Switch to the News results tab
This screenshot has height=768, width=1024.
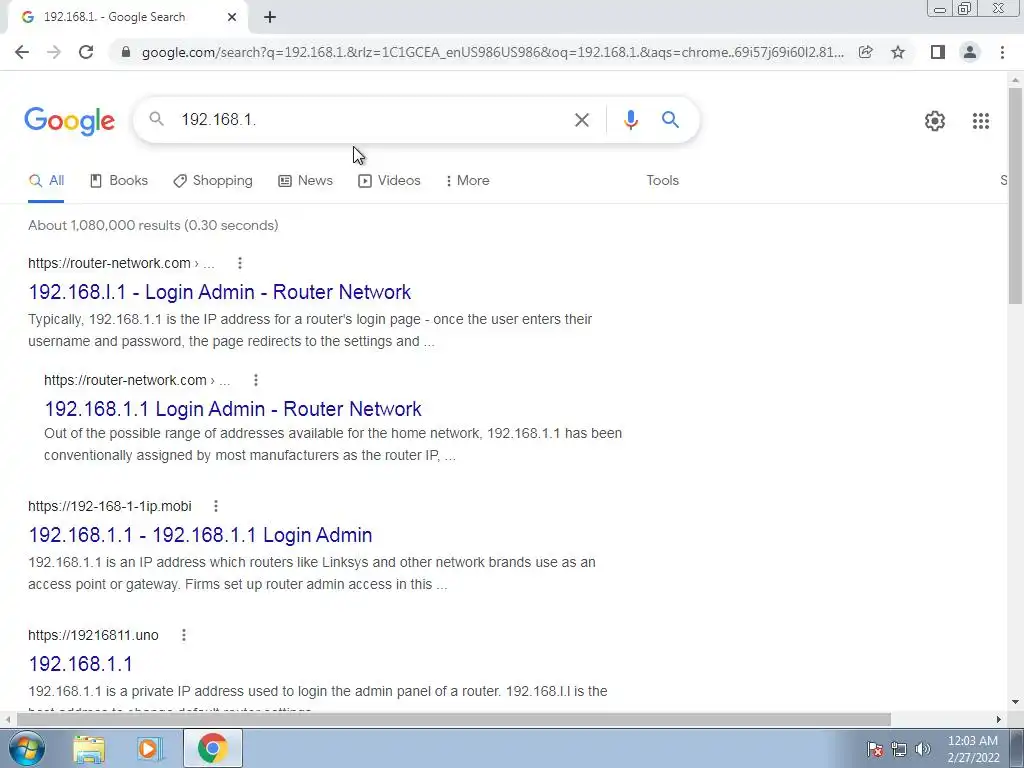click(305, 181)
